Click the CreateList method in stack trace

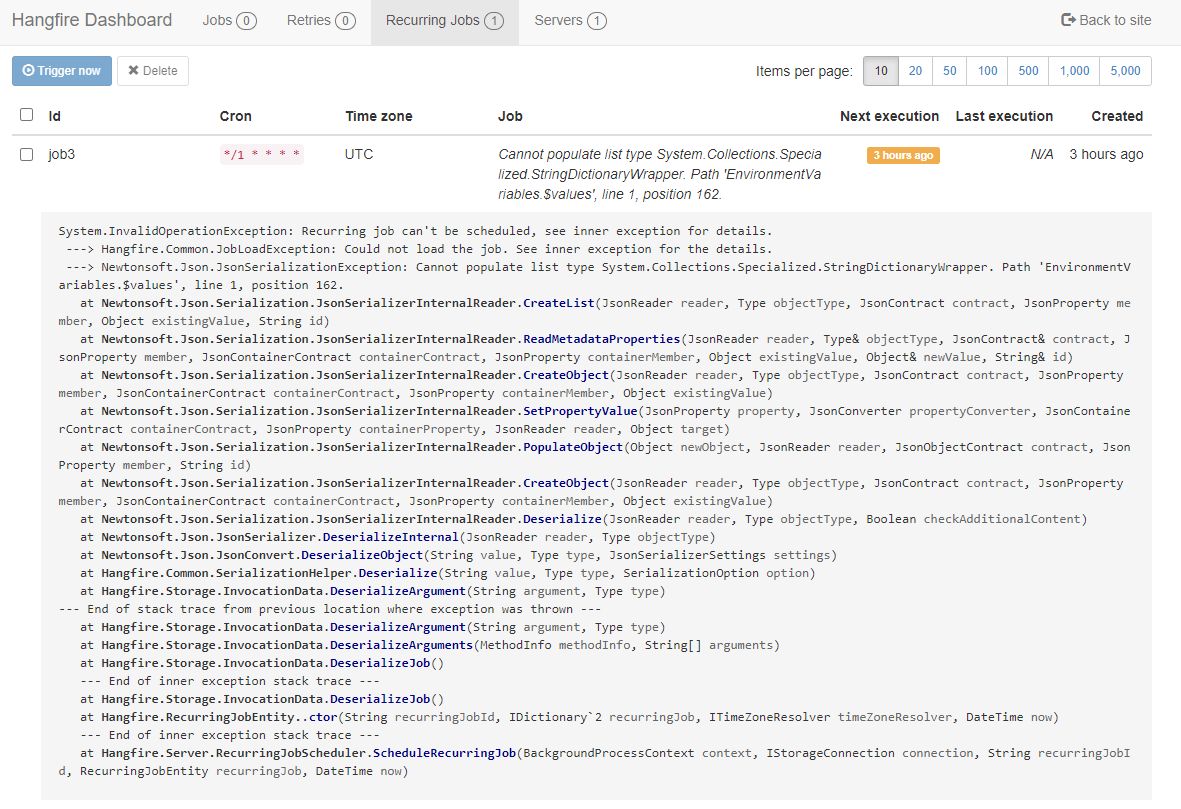coord(559,303)
